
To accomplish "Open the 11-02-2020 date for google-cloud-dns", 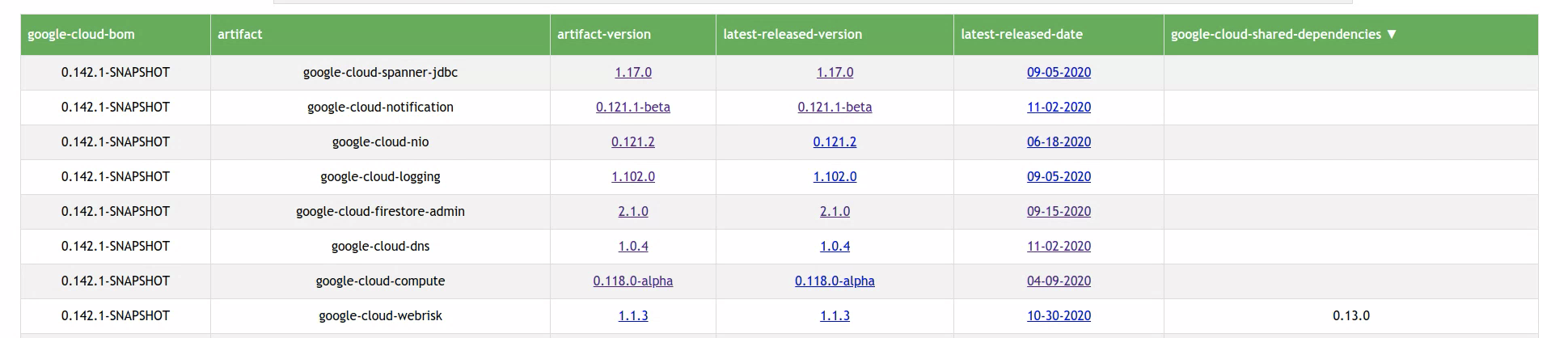I will [x=1059, y=246].
